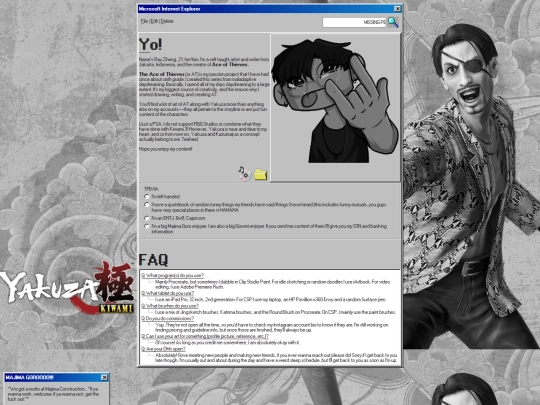Click the search field showing MISSING

click(x=354, y=22)
